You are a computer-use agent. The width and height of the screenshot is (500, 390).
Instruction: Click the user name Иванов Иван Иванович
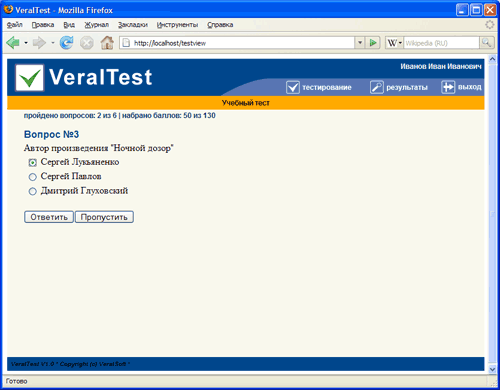click(x=441, y=66)
